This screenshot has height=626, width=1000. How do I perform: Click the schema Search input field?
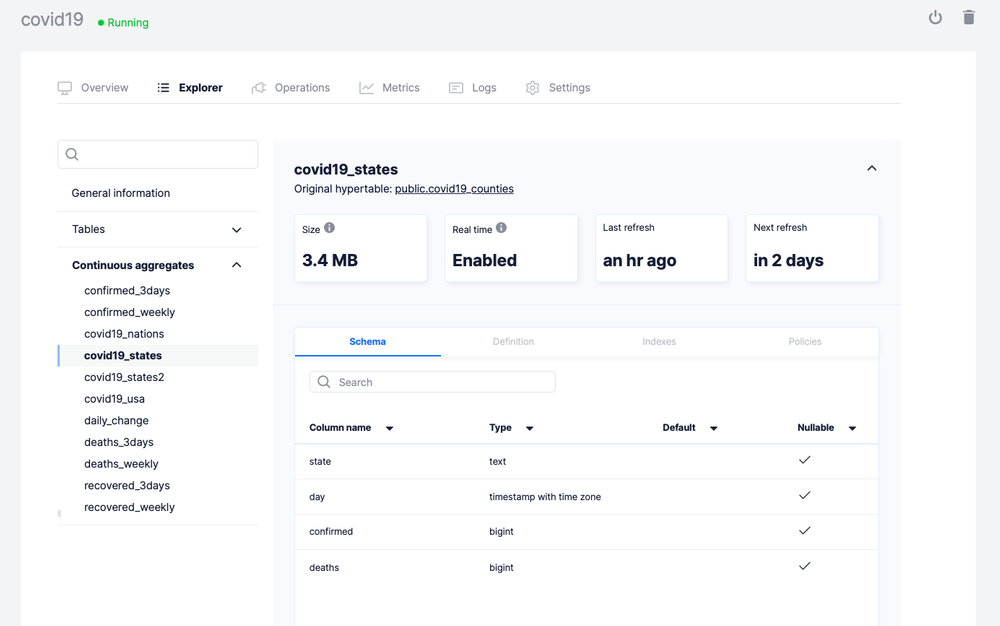[x=440, y=382]
